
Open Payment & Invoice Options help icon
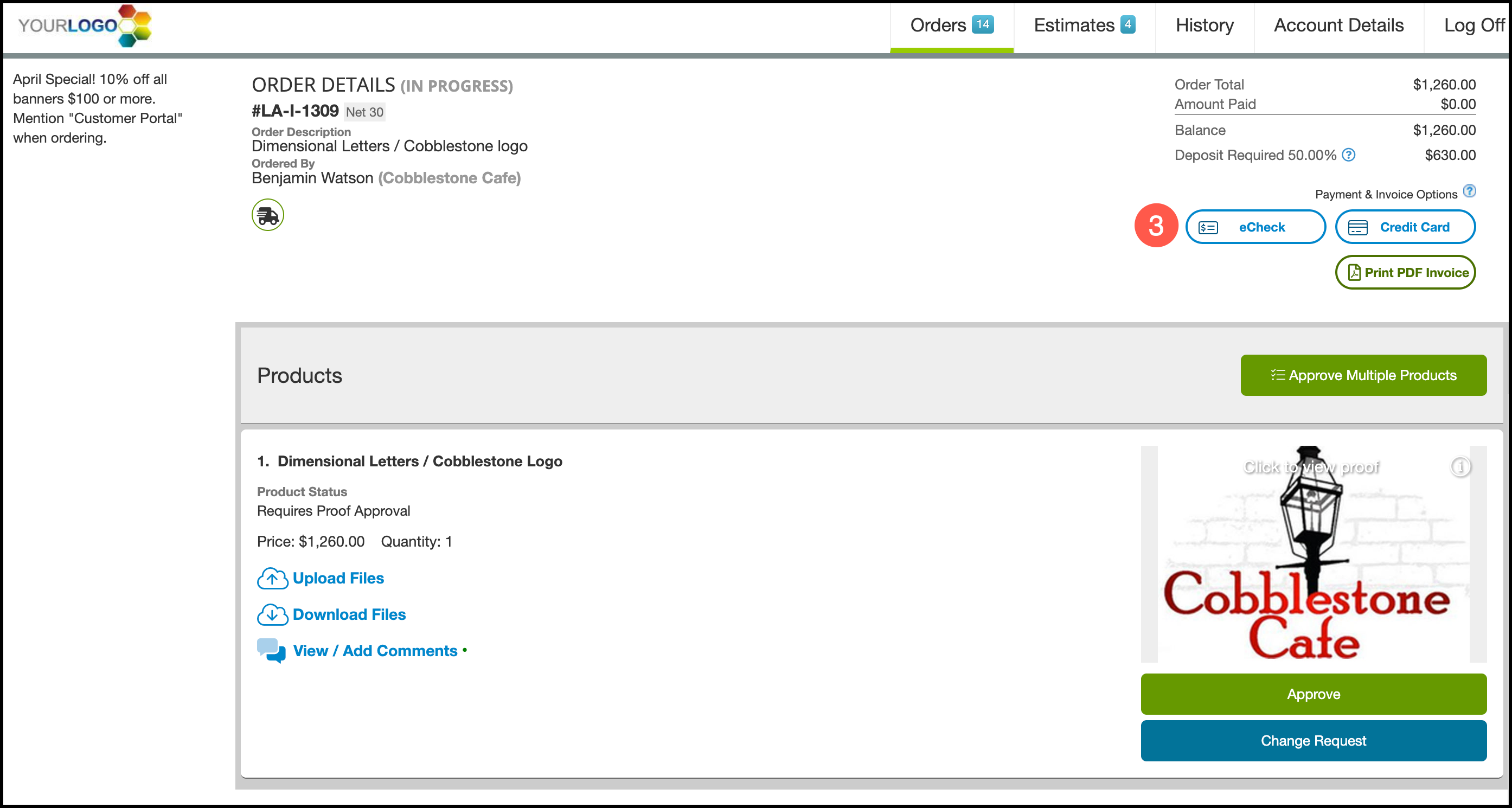[x=1469, y=191]
